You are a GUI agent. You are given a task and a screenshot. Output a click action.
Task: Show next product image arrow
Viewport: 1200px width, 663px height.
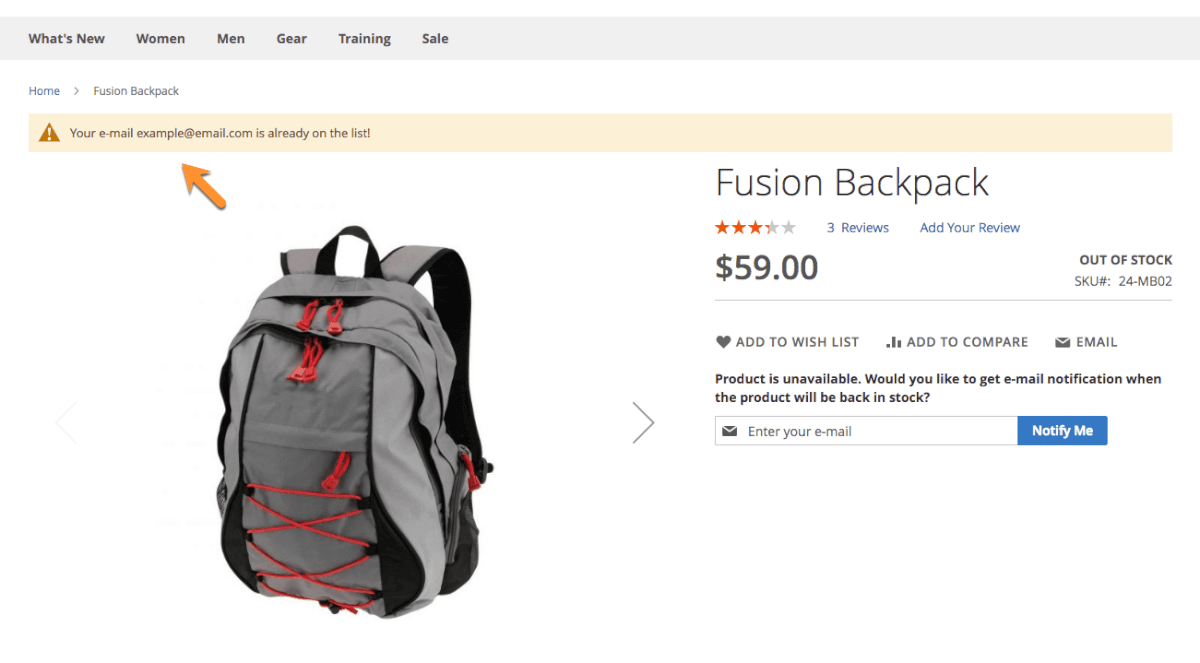[x=643, y=422]
